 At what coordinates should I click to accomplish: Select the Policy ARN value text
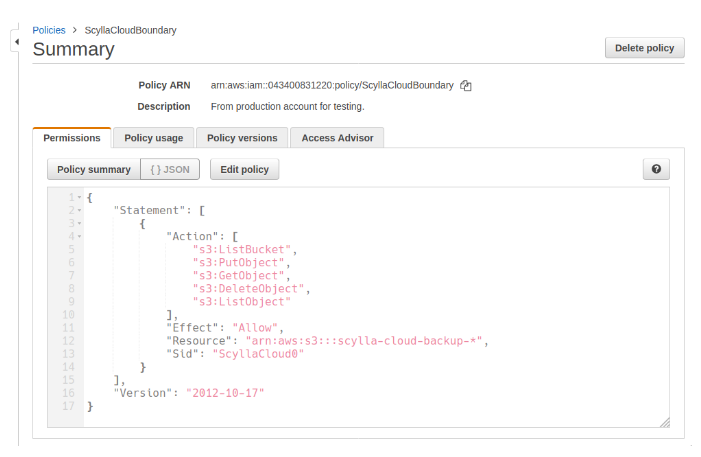coord(332,85)
